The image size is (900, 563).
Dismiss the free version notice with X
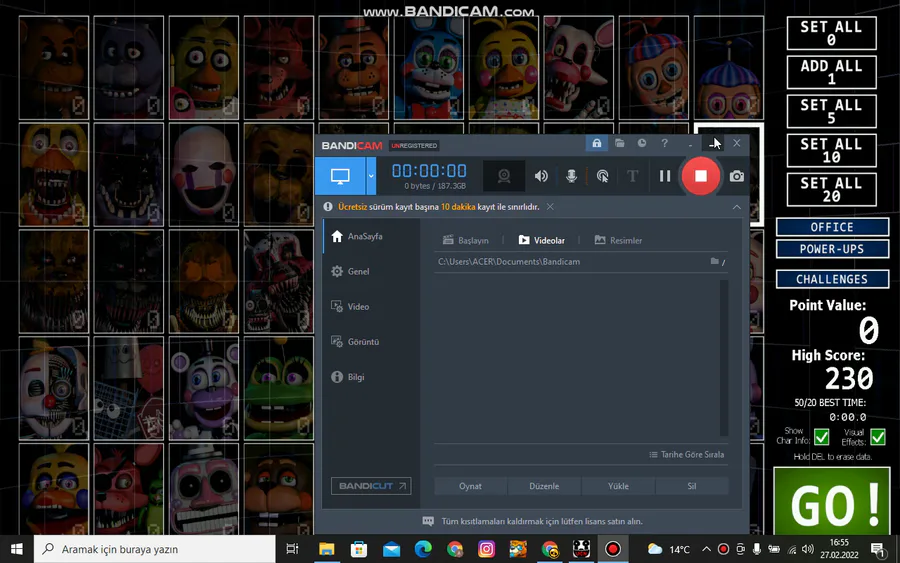550,207
